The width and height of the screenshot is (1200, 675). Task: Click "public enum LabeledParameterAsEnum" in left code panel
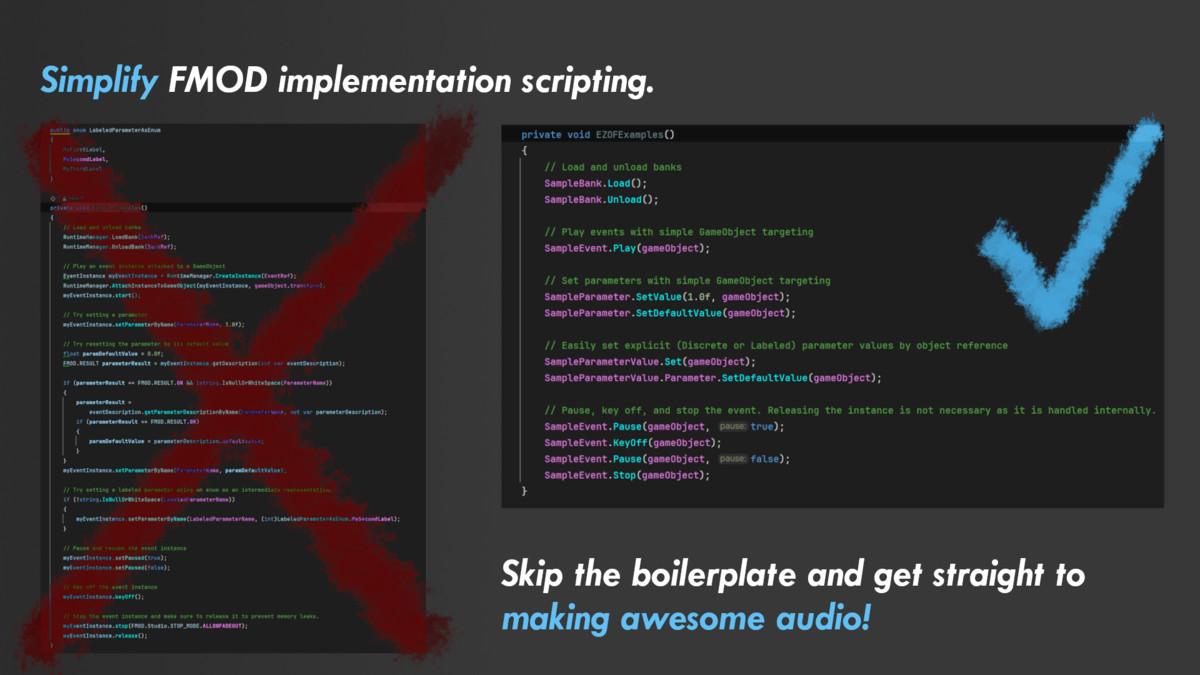click(105, 130)
